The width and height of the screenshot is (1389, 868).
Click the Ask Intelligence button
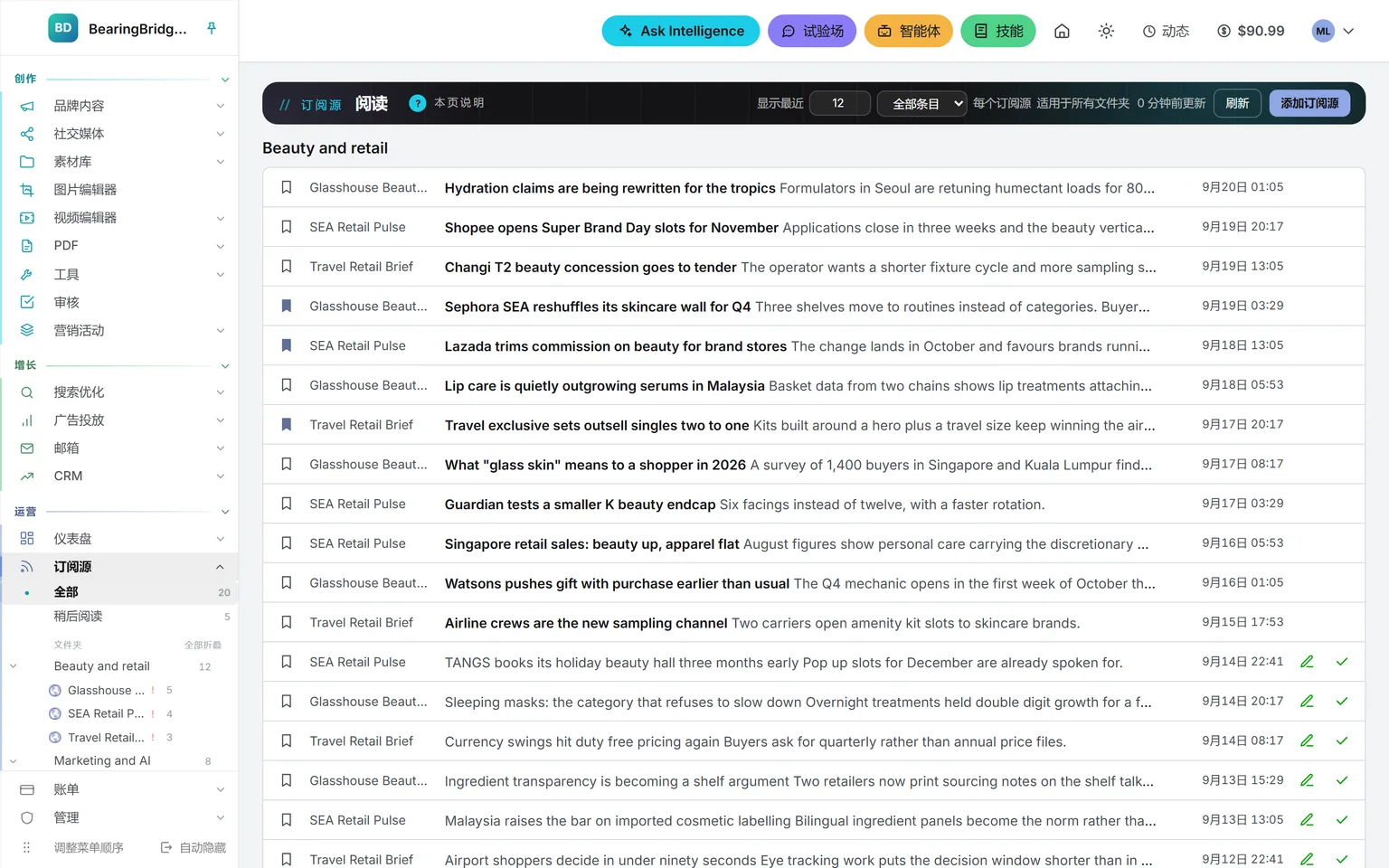681,31
